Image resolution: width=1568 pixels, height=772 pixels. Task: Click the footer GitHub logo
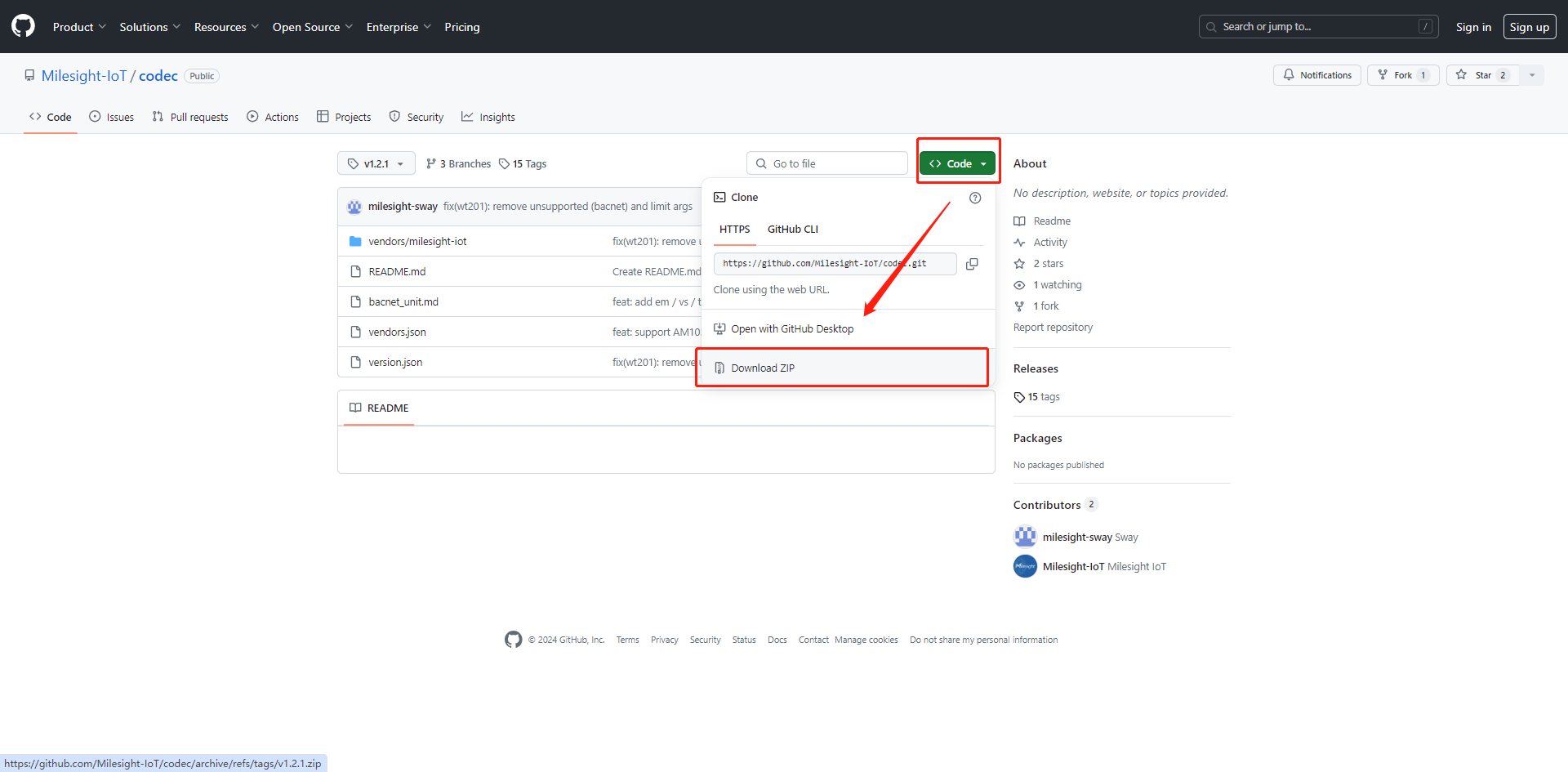pos(513,640)
